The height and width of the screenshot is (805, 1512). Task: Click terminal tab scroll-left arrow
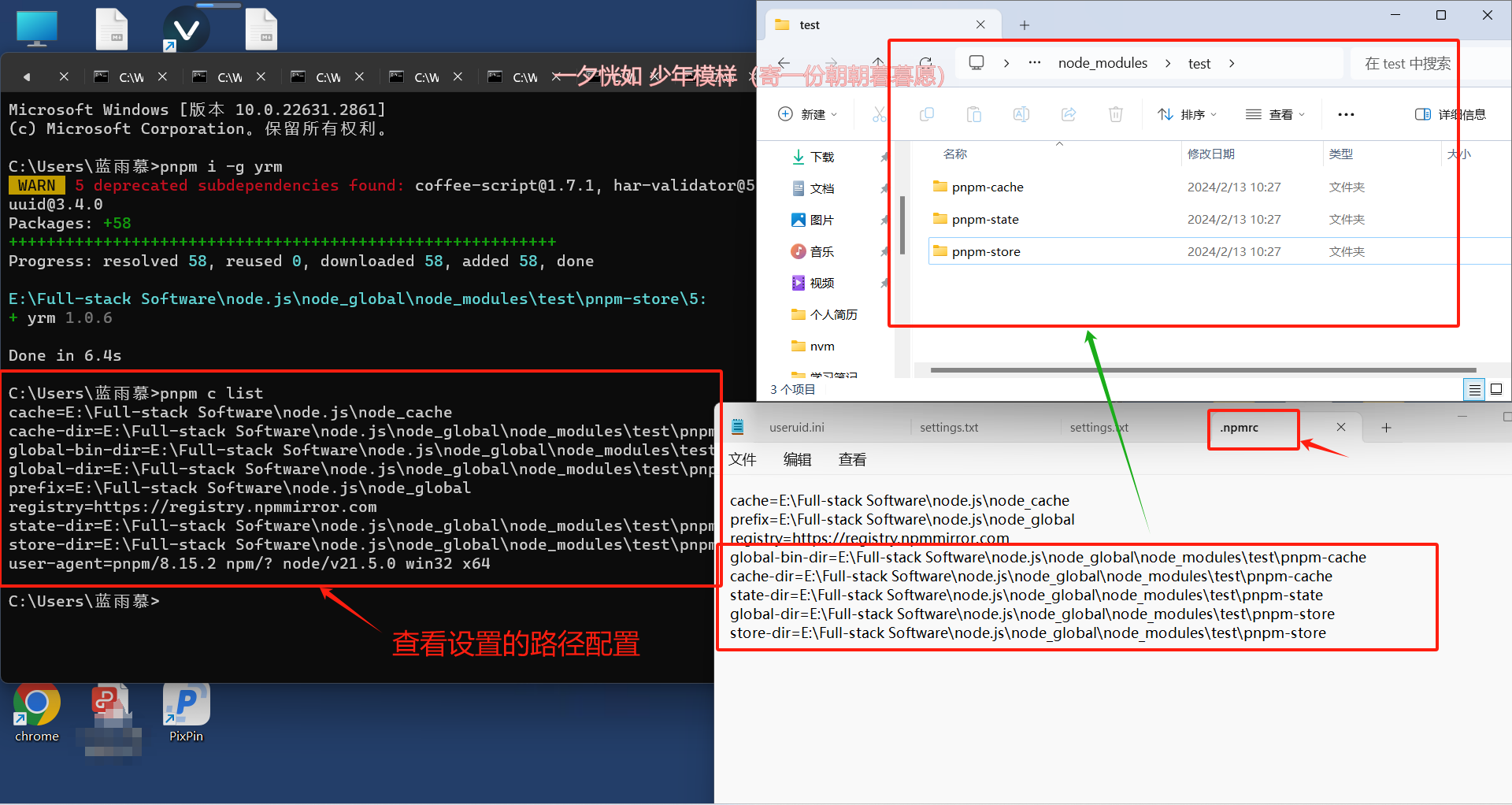[27, 77]
